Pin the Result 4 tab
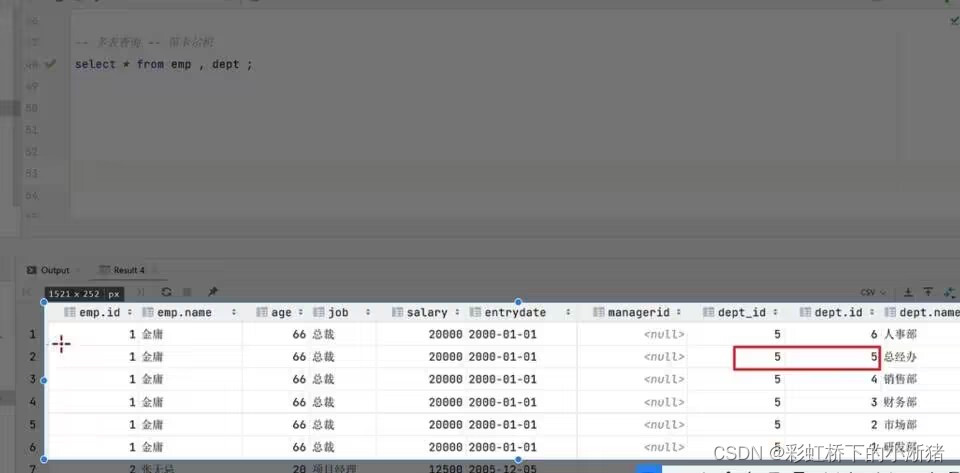 (x=212, y=292)
